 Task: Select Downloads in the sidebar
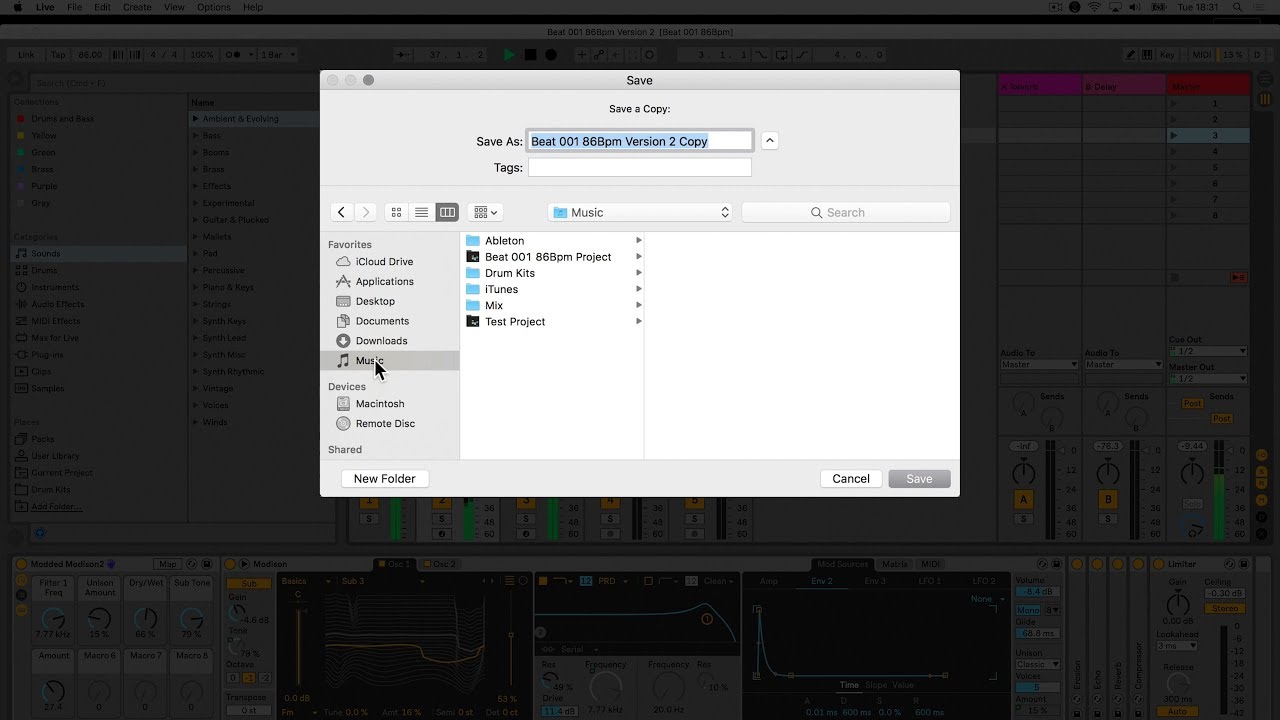tap(389, 341)
